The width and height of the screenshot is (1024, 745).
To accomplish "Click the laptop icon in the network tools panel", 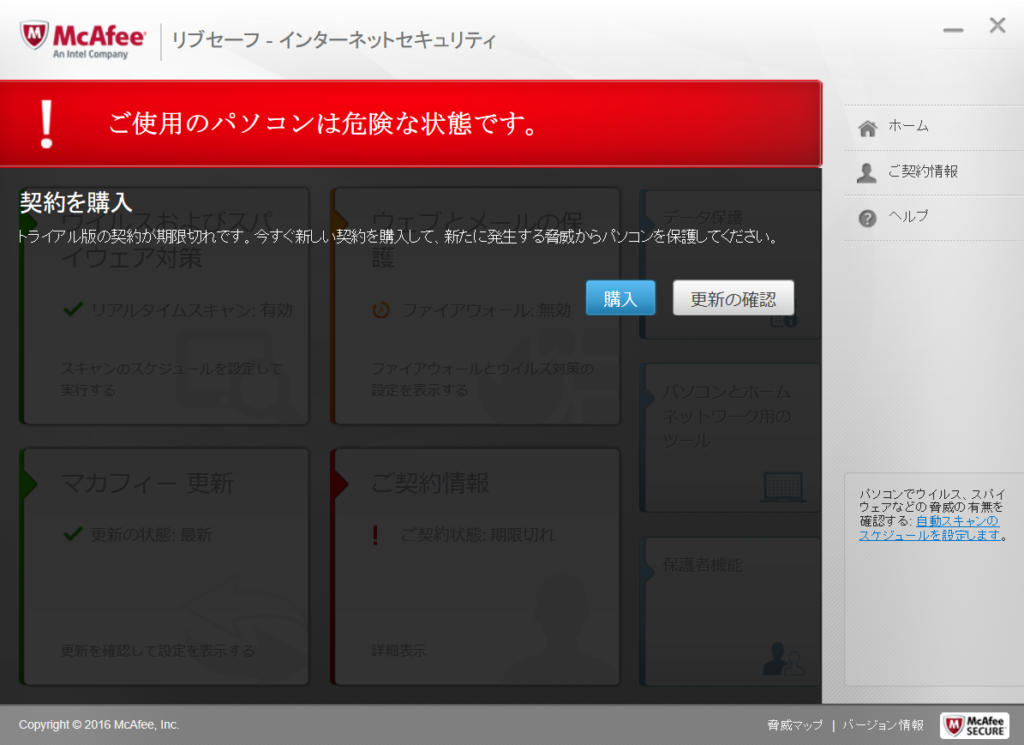I will 783,487.
